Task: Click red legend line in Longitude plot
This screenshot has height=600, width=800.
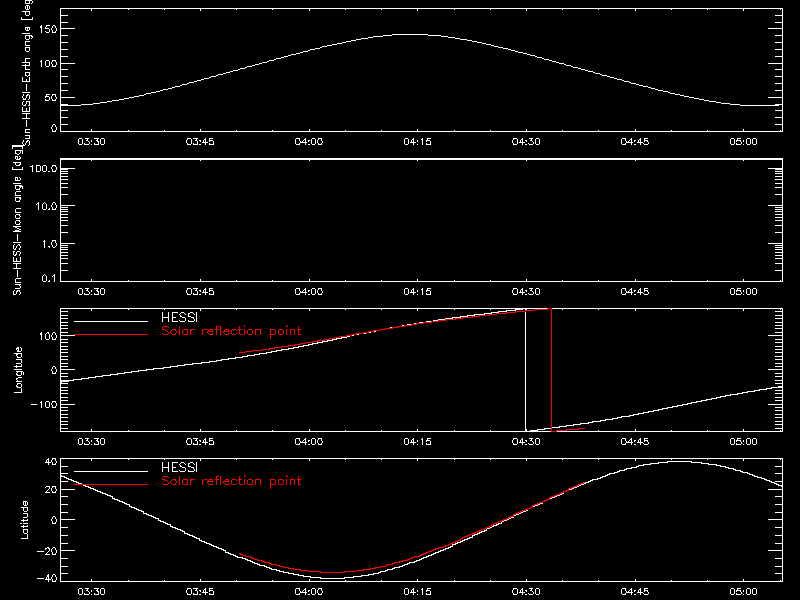Action: point(111,335)
